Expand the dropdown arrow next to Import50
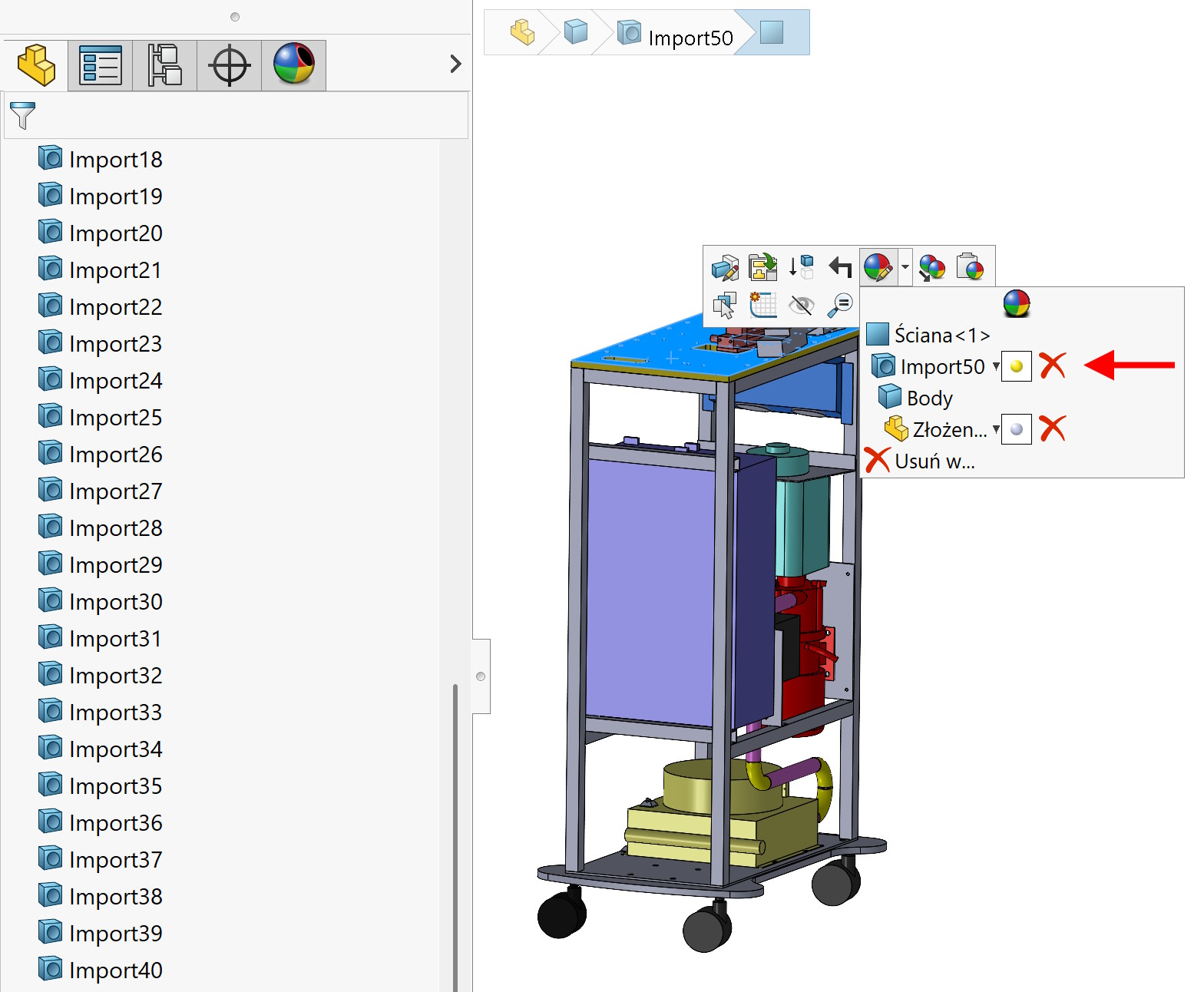 click(996, 366)
